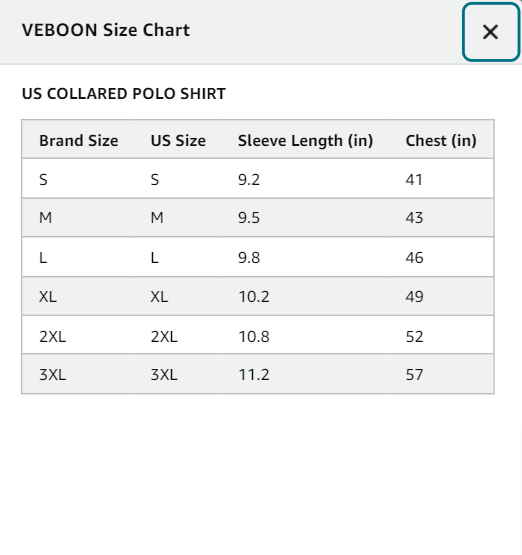The height and width of the screenshot is (555, 522).
Task: Select the Brand Size column header
Action: 79,141
